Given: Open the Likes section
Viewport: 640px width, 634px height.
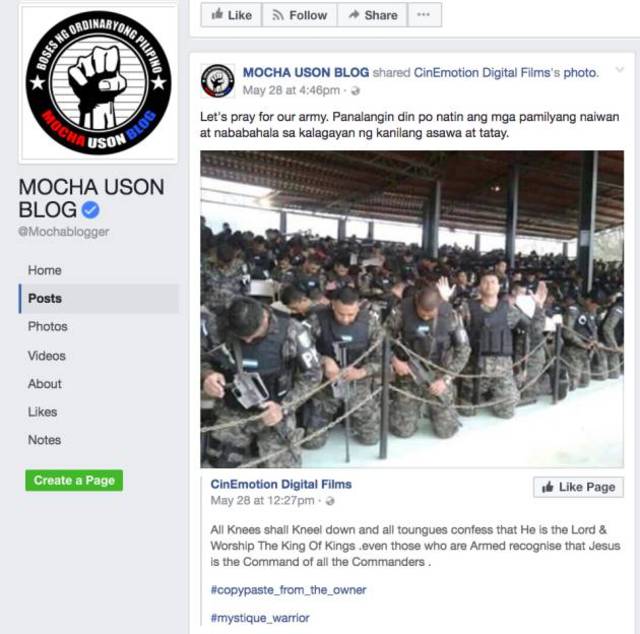Looking at the screenshot, I should [x=42, y=412].
